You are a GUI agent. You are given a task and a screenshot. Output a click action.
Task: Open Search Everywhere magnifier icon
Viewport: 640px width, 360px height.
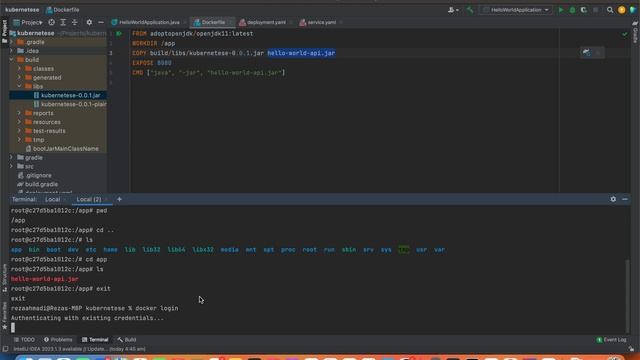tap(610, 10)
